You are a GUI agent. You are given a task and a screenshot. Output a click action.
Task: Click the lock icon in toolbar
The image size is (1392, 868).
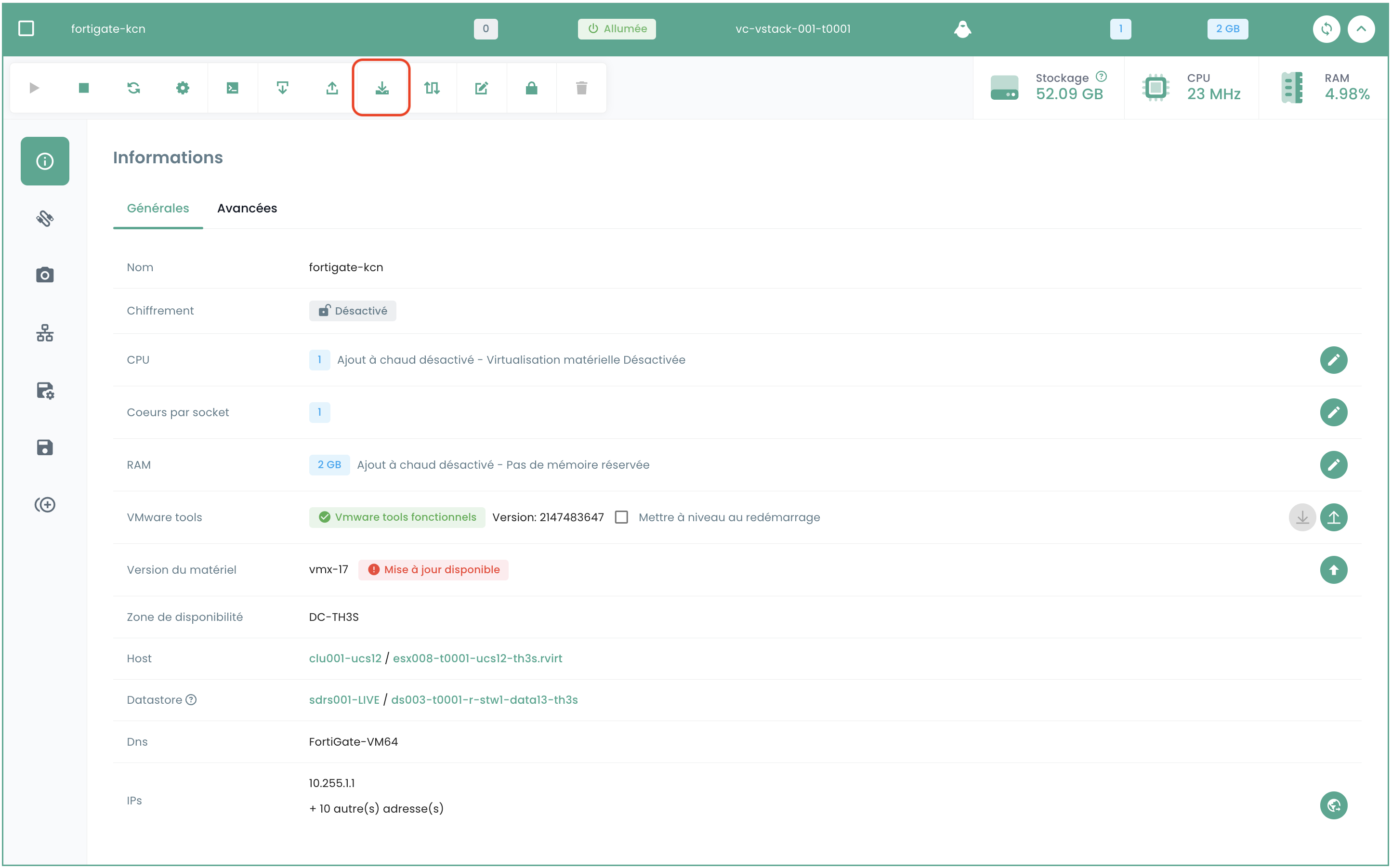[x=532, y=88]
